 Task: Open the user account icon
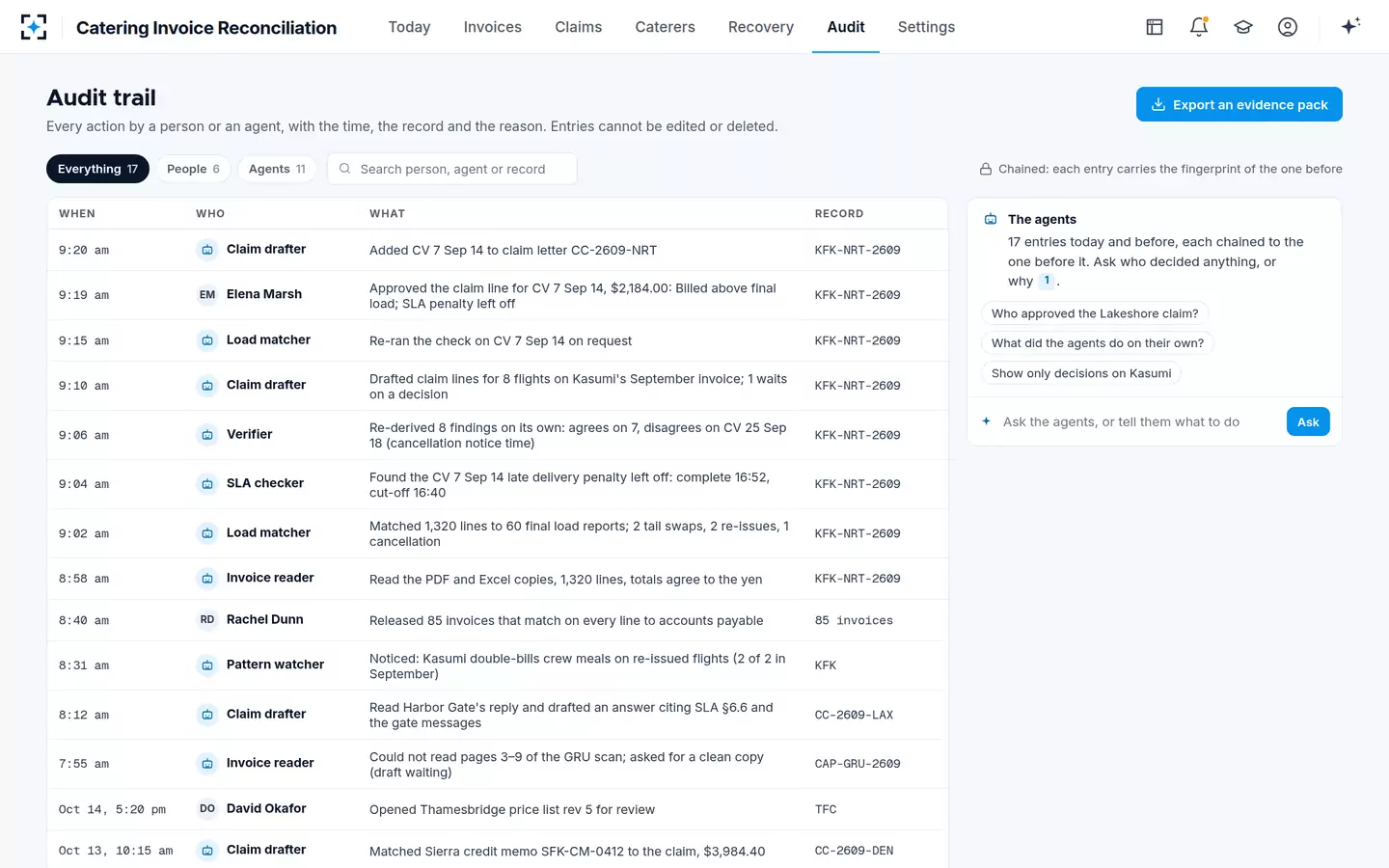click(x=1288, y=27)
